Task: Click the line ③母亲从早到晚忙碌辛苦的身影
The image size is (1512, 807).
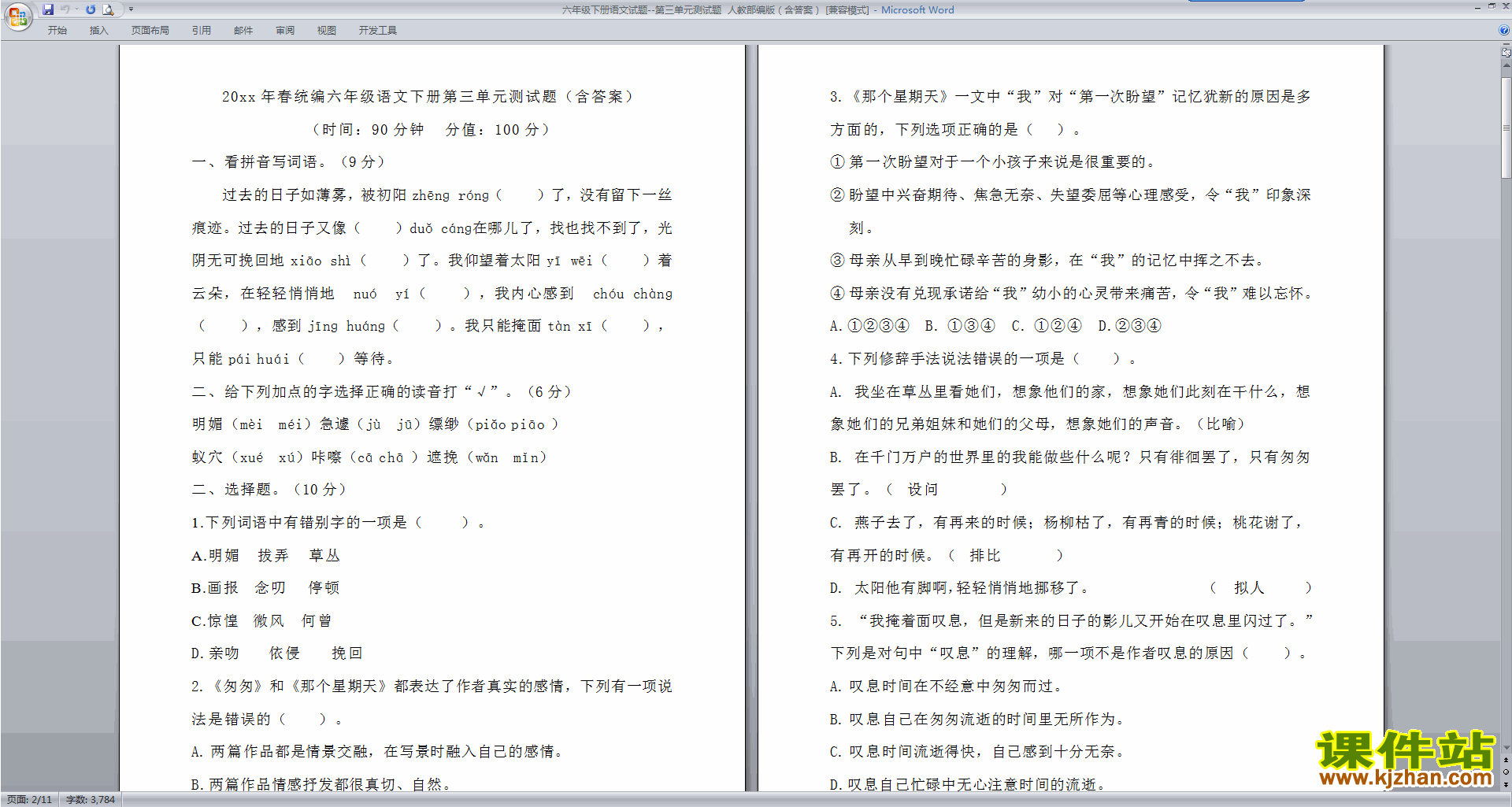Action: (x=1048, y=261)
